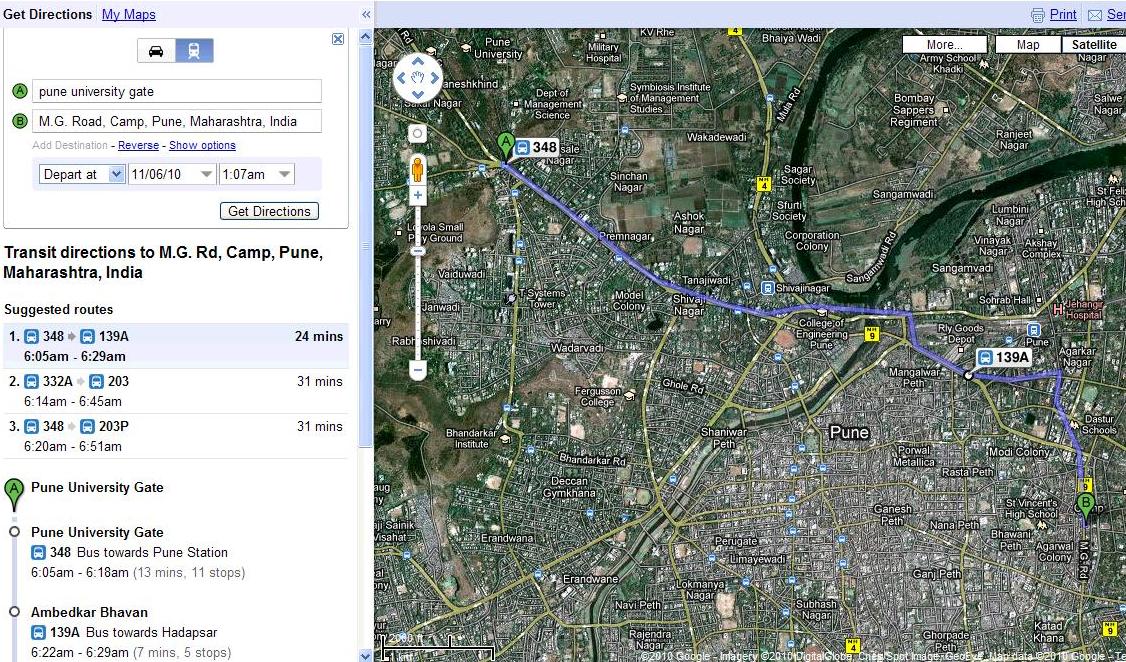The width and height of the screenshot is (1126, 662).
Task: Select the car driving mode icon
Action: [x=157, y=51]
